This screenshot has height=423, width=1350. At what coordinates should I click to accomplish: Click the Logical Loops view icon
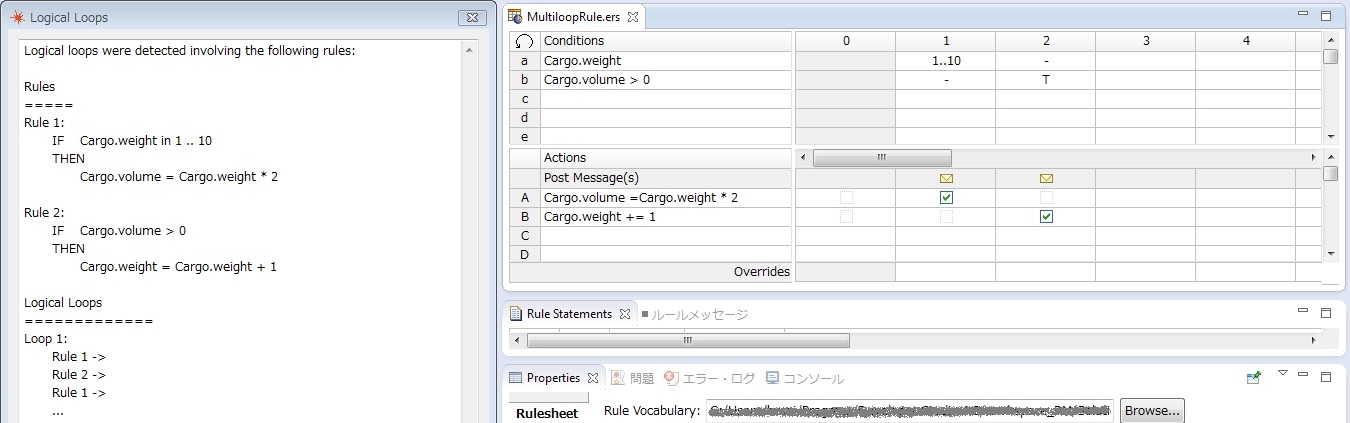click(x=17, y=18)
